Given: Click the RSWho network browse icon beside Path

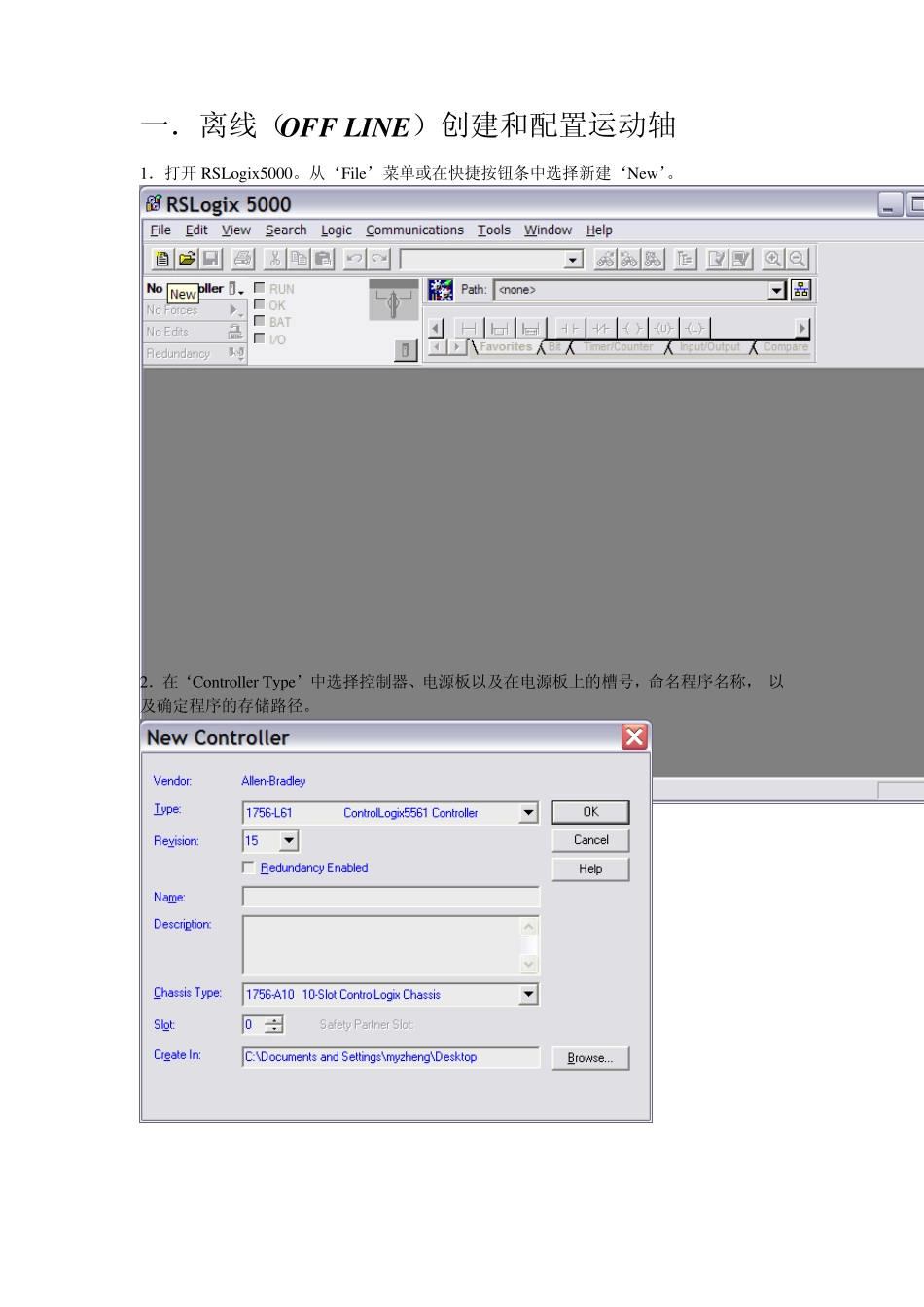Looking at the screenshot, I should point(800,290).
